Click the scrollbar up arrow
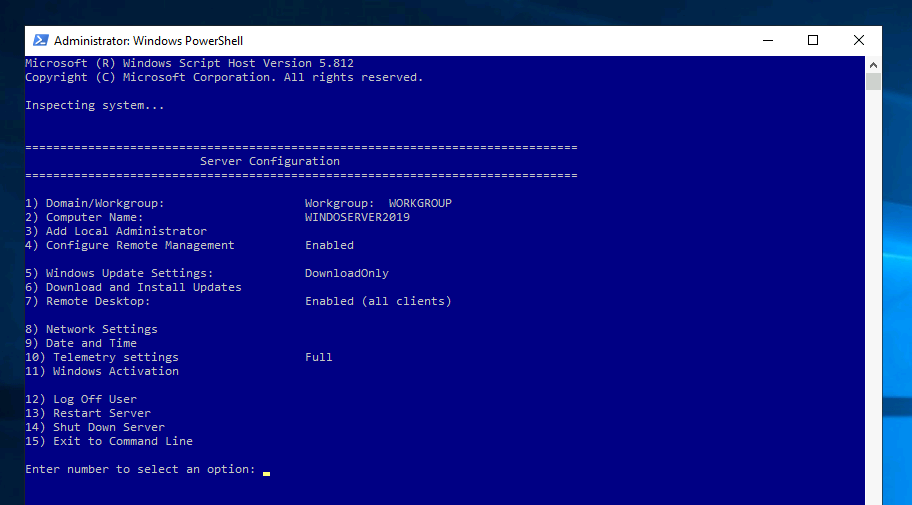The image size is (912, 505). [x=873, y=65]
